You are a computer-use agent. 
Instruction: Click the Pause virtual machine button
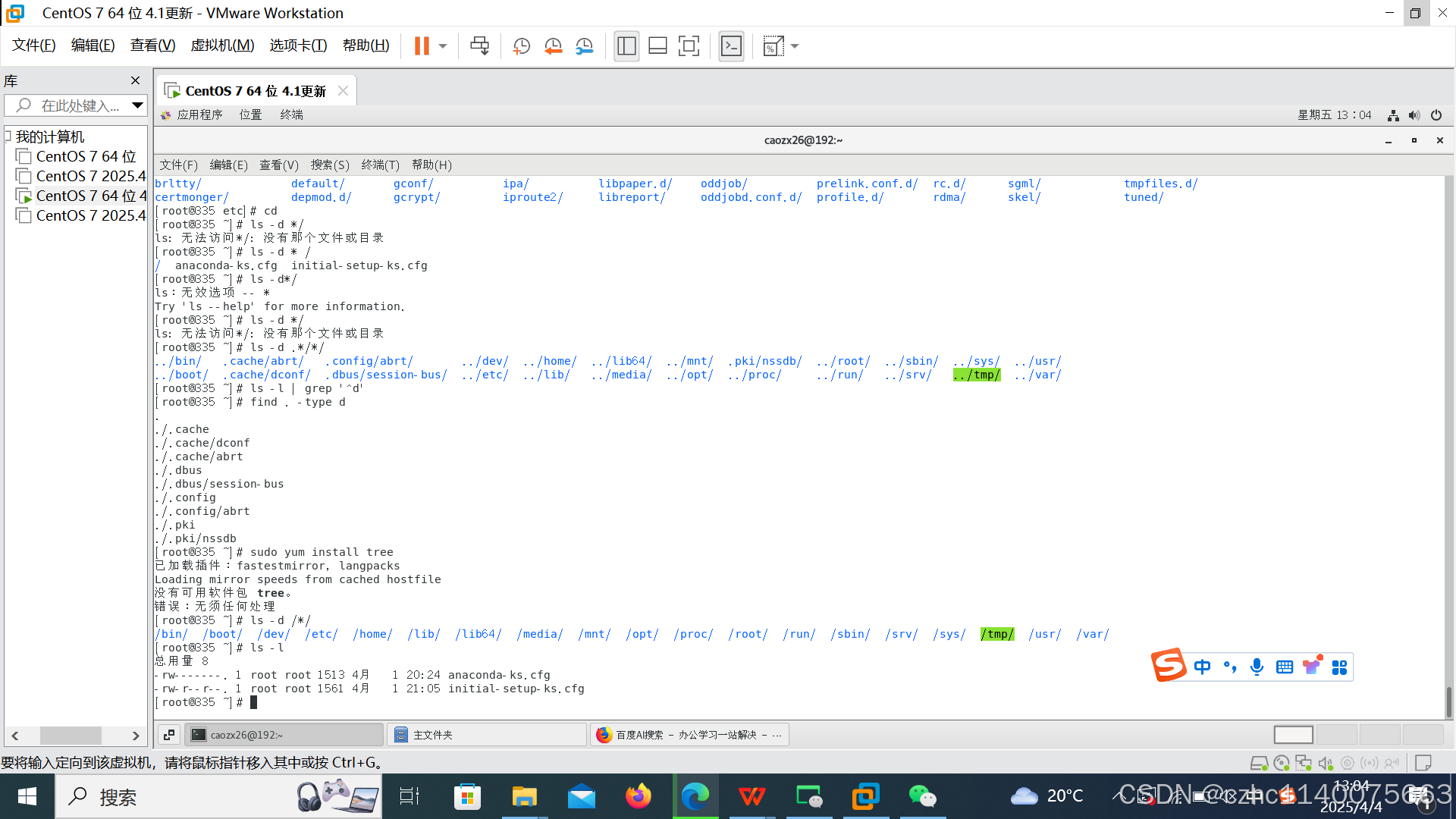(x=422, y=46)
